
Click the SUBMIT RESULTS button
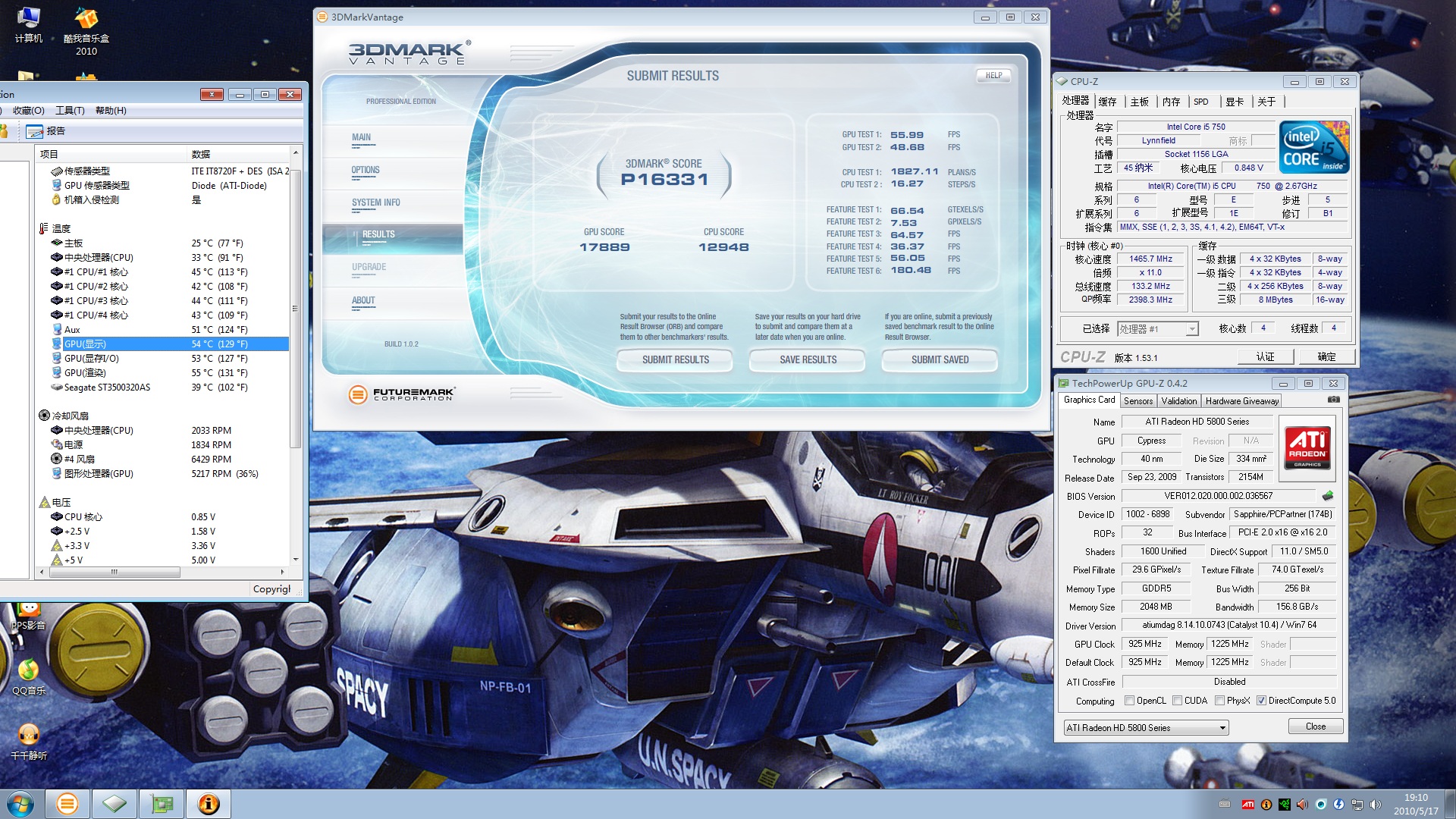(675, 360)
